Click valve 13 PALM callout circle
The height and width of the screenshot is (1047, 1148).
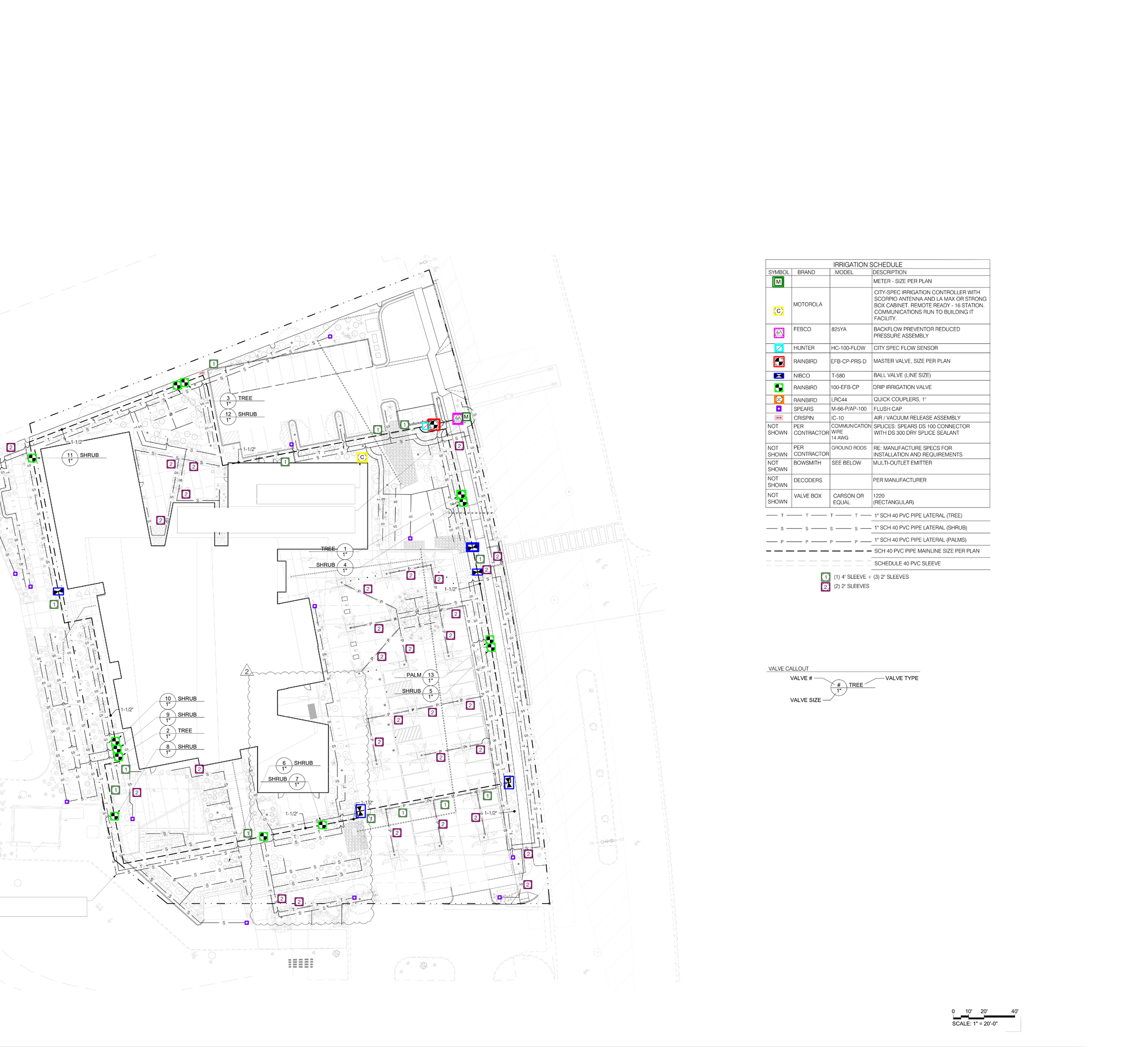pyautogui.click(x=430, y=678)
